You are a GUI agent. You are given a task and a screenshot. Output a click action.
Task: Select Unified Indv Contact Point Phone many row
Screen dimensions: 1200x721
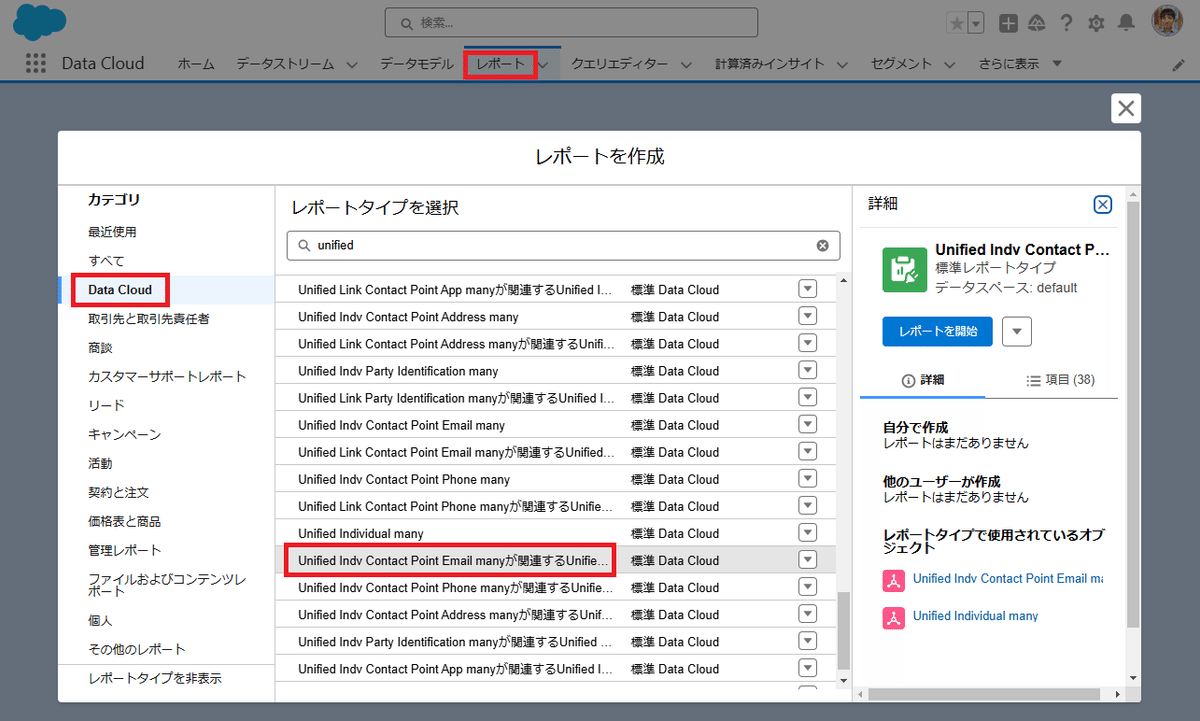point(558,479)
